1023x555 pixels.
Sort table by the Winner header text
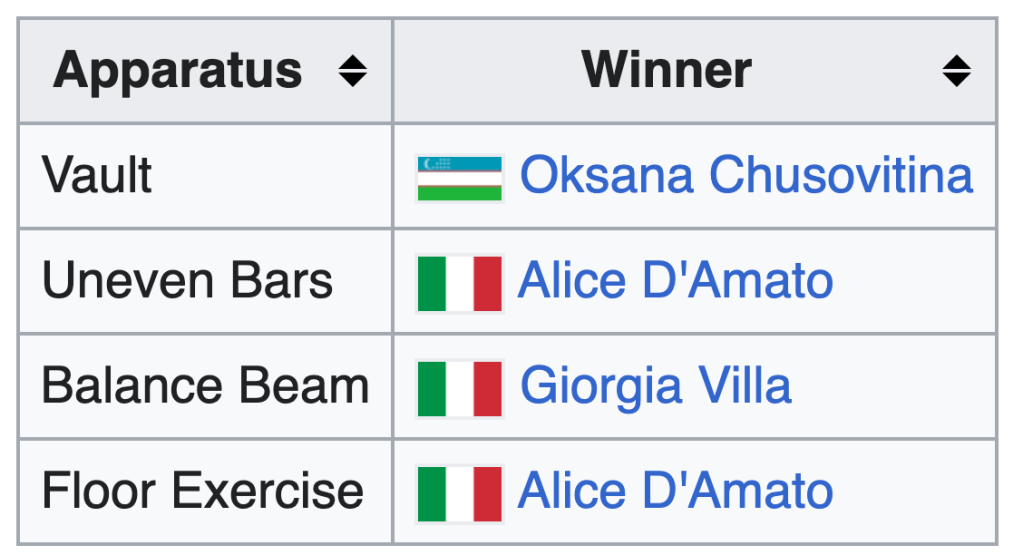(x=666, y=70)
